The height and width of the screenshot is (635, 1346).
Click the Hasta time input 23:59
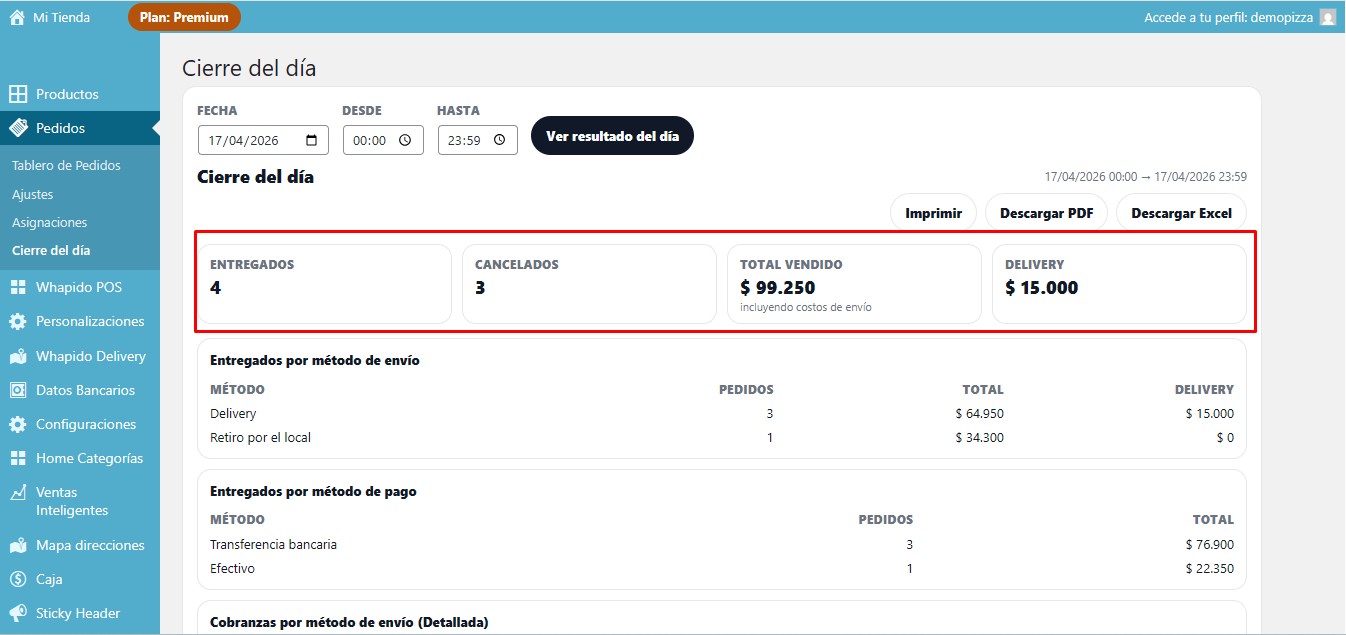[477, 140]
